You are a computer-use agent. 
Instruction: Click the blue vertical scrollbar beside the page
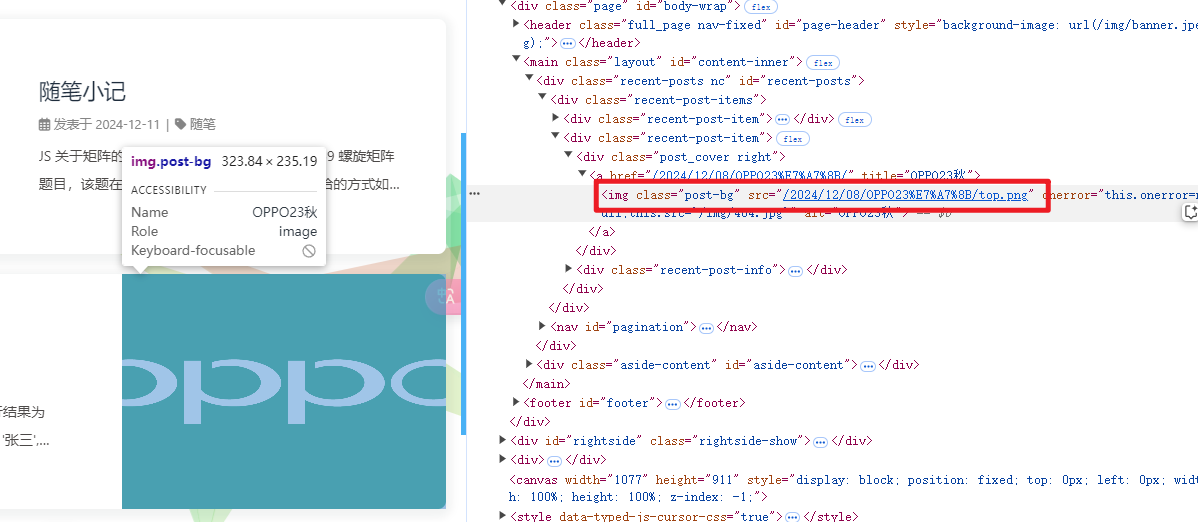coord(463,284)
